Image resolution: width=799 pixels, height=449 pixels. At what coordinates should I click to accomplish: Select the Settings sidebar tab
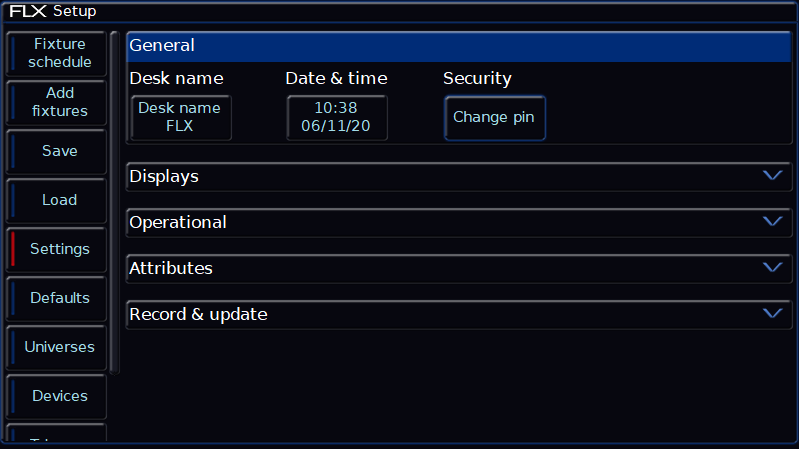point(58,249)
